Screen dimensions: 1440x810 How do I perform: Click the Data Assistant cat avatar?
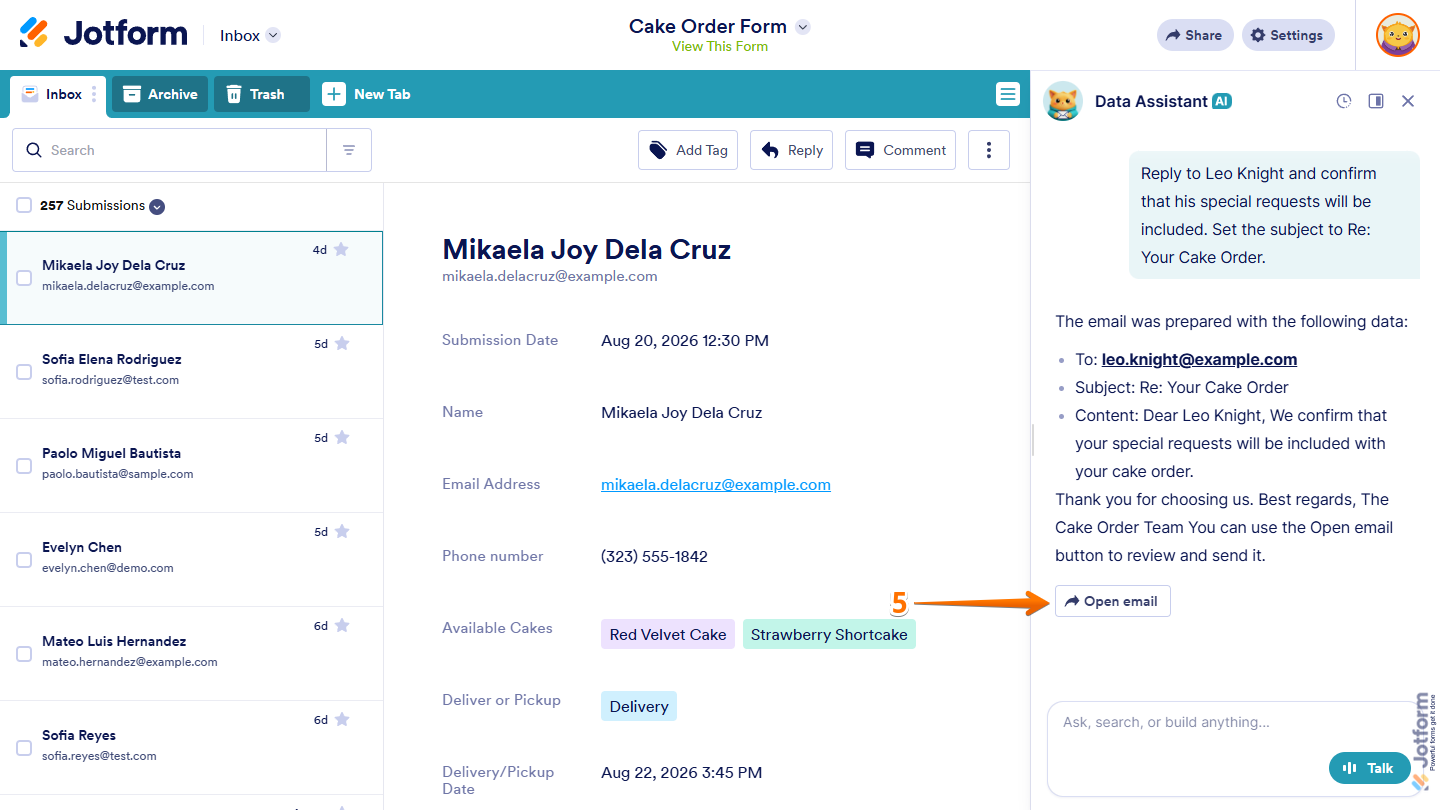[x=1063, y=101]
